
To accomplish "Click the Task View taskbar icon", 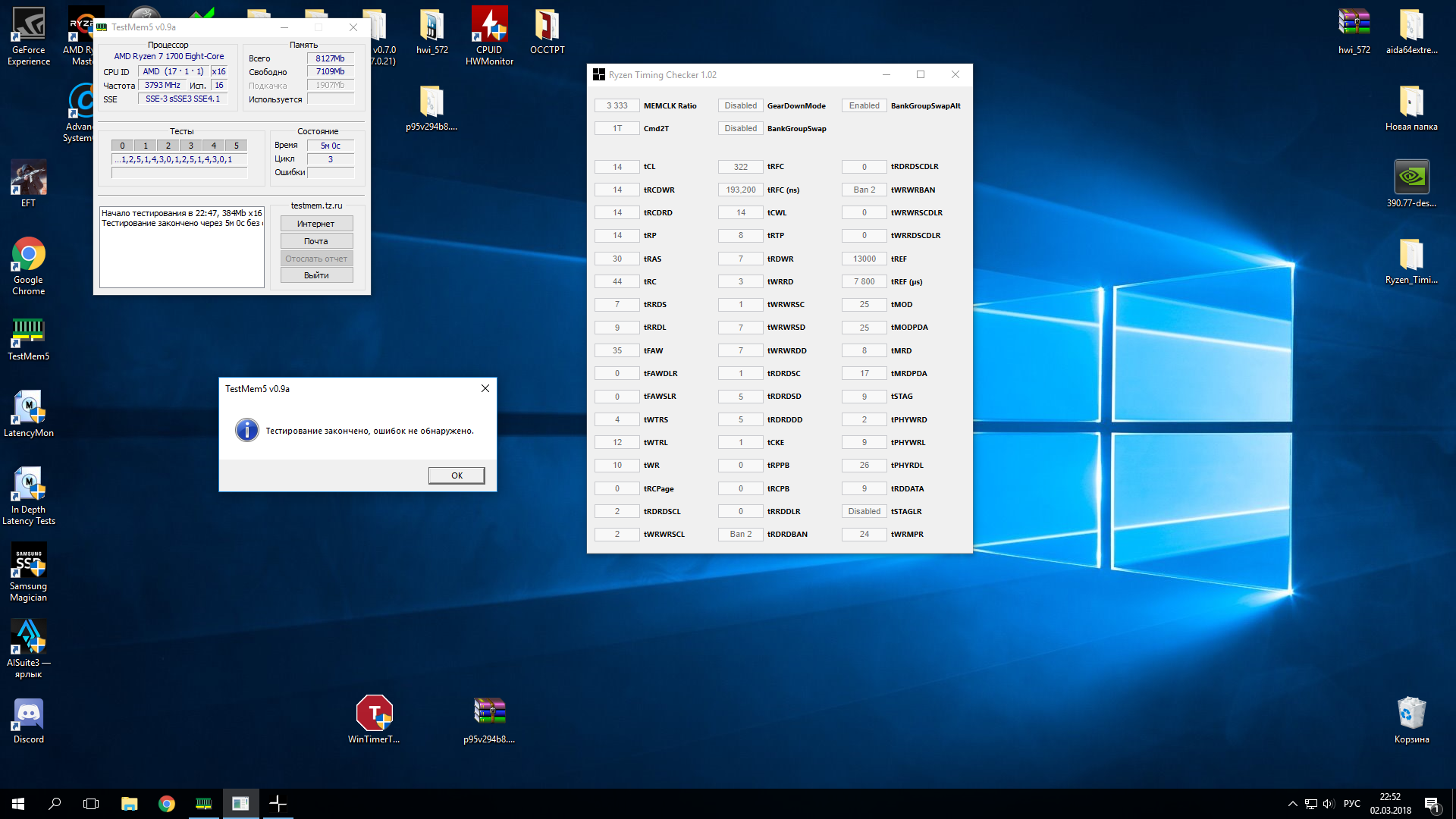I will click(x=91, y=804).
